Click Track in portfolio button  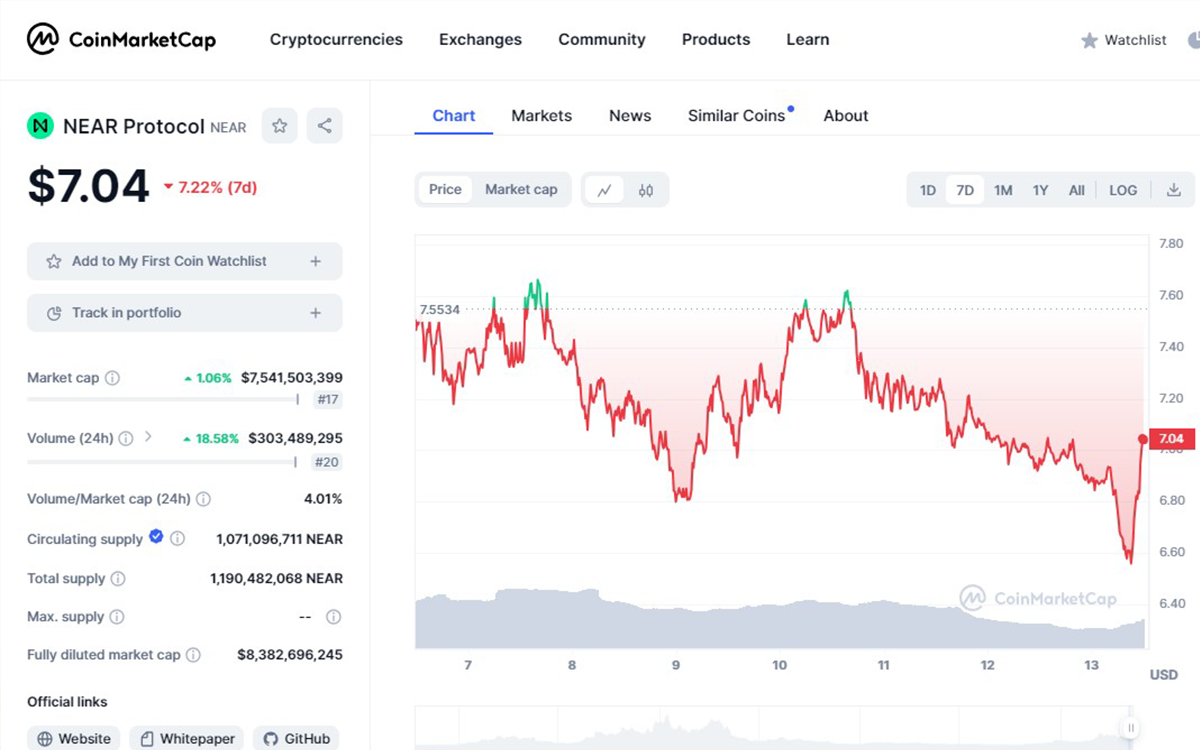185,313
